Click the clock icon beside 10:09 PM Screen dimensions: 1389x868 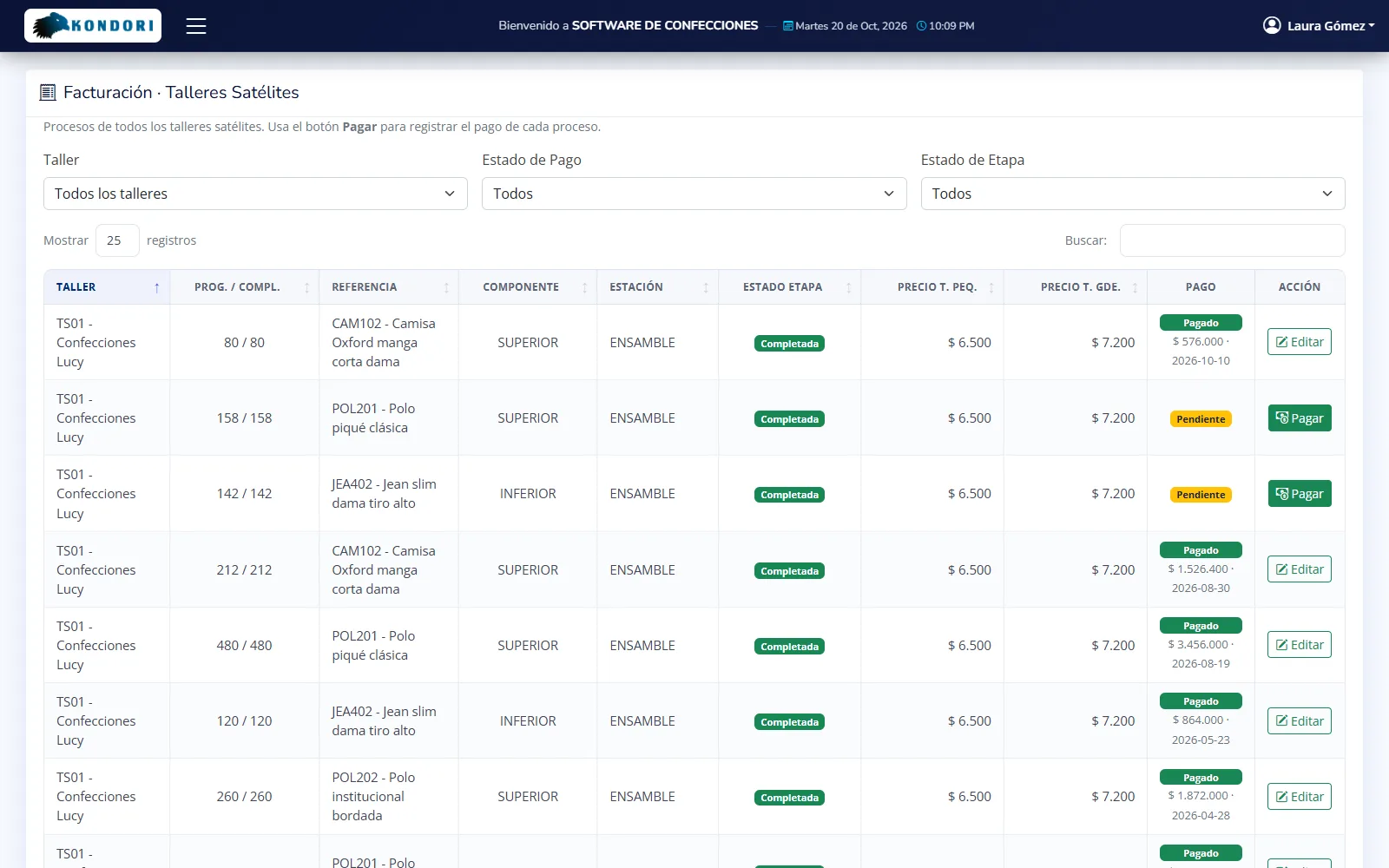coord(922,26)
